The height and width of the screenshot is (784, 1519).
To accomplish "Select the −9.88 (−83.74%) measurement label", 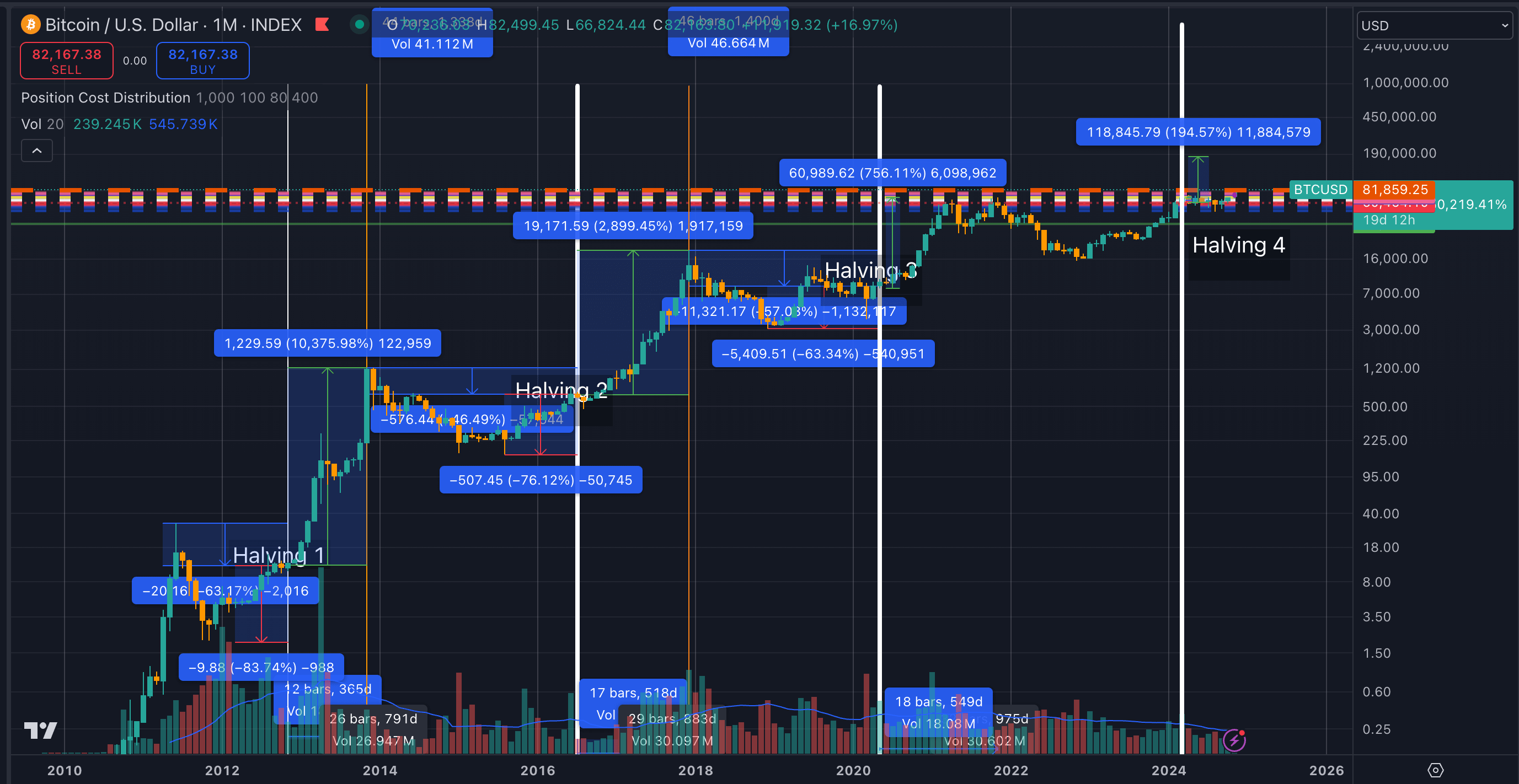I will pos(261,667).
